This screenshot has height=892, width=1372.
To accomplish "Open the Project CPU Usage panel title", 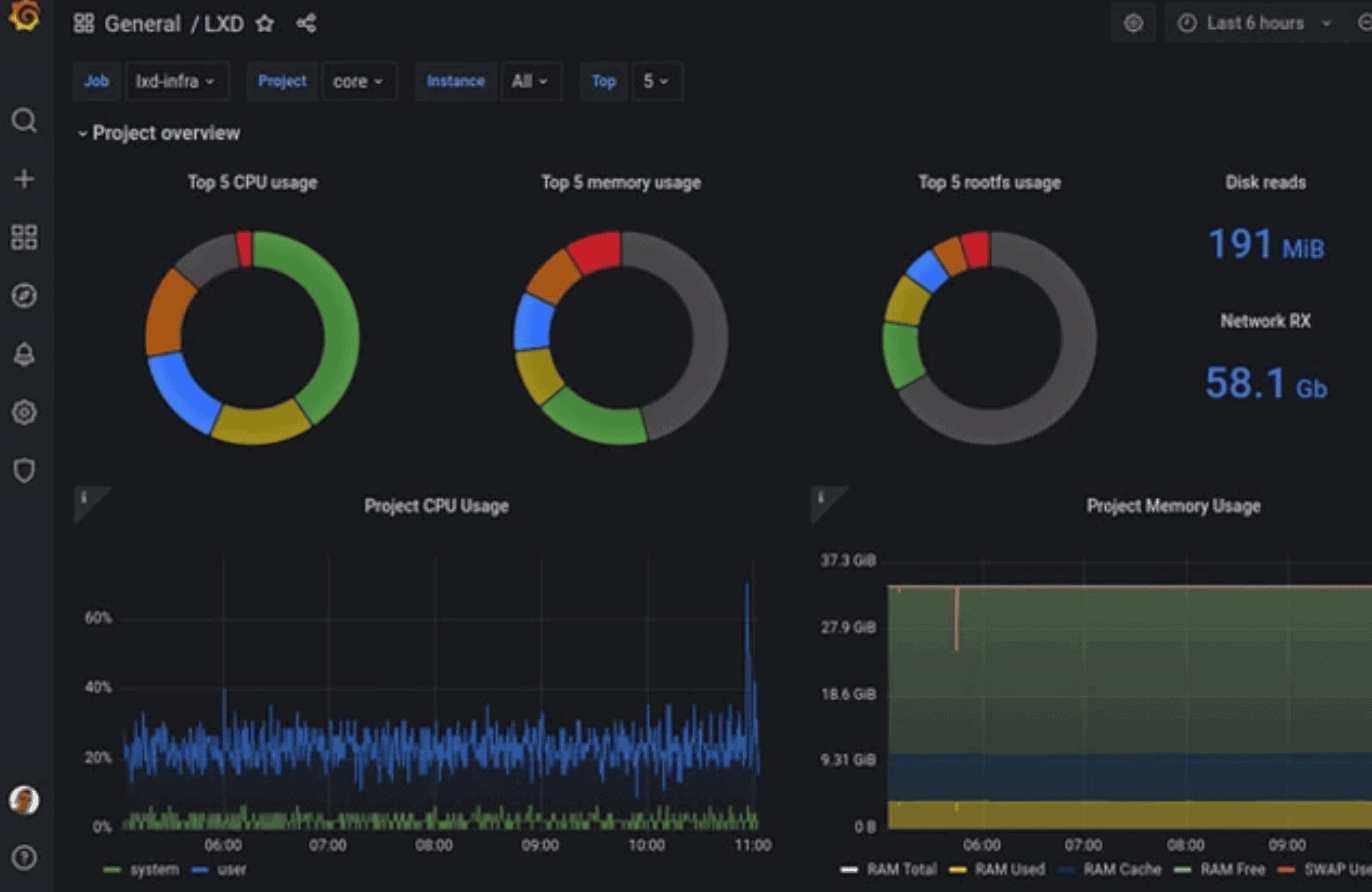I will [437, 506].
